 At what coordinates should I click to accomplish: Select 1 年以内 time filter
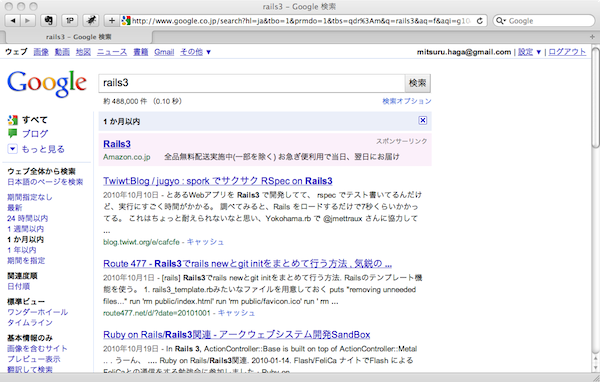(x=22, y=250)
